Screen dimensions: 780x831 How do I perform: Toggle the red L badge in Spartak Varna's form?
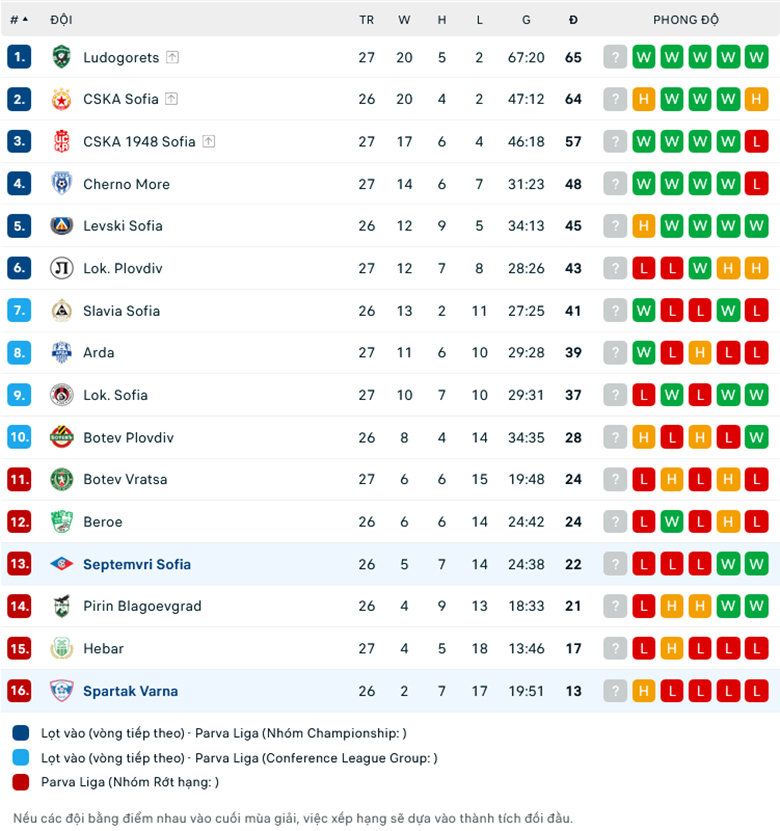pos(672,691)
